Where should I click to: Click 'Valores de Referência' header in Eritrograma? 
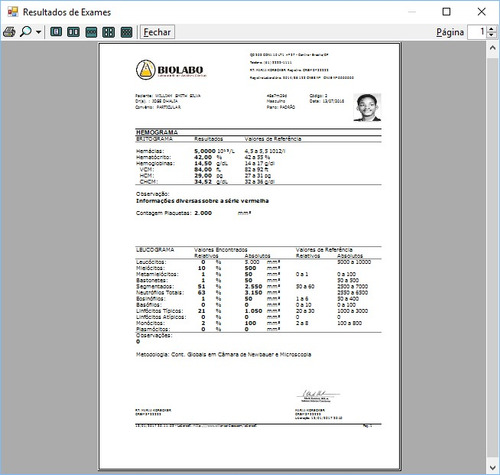click(273, 139)
